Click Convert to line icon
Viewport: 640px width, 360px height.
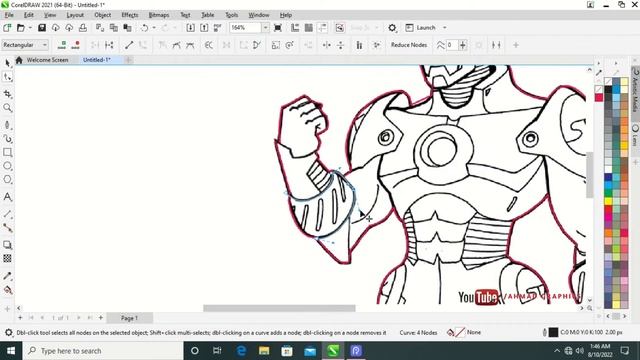(129, 45)
